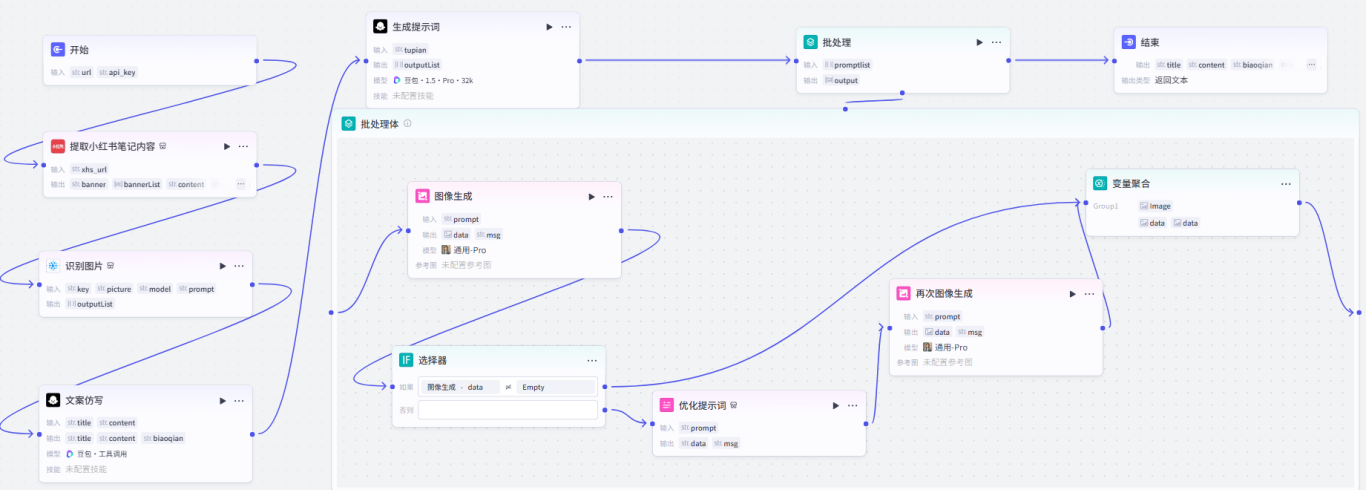
Task: Run the 再次图像生成 node
Action: 1073,294
